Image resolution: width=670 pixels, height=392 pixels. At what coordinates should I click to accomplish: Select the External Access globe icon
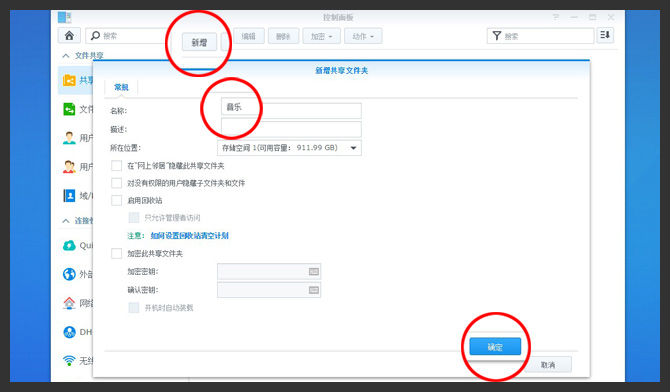(69, 274)
